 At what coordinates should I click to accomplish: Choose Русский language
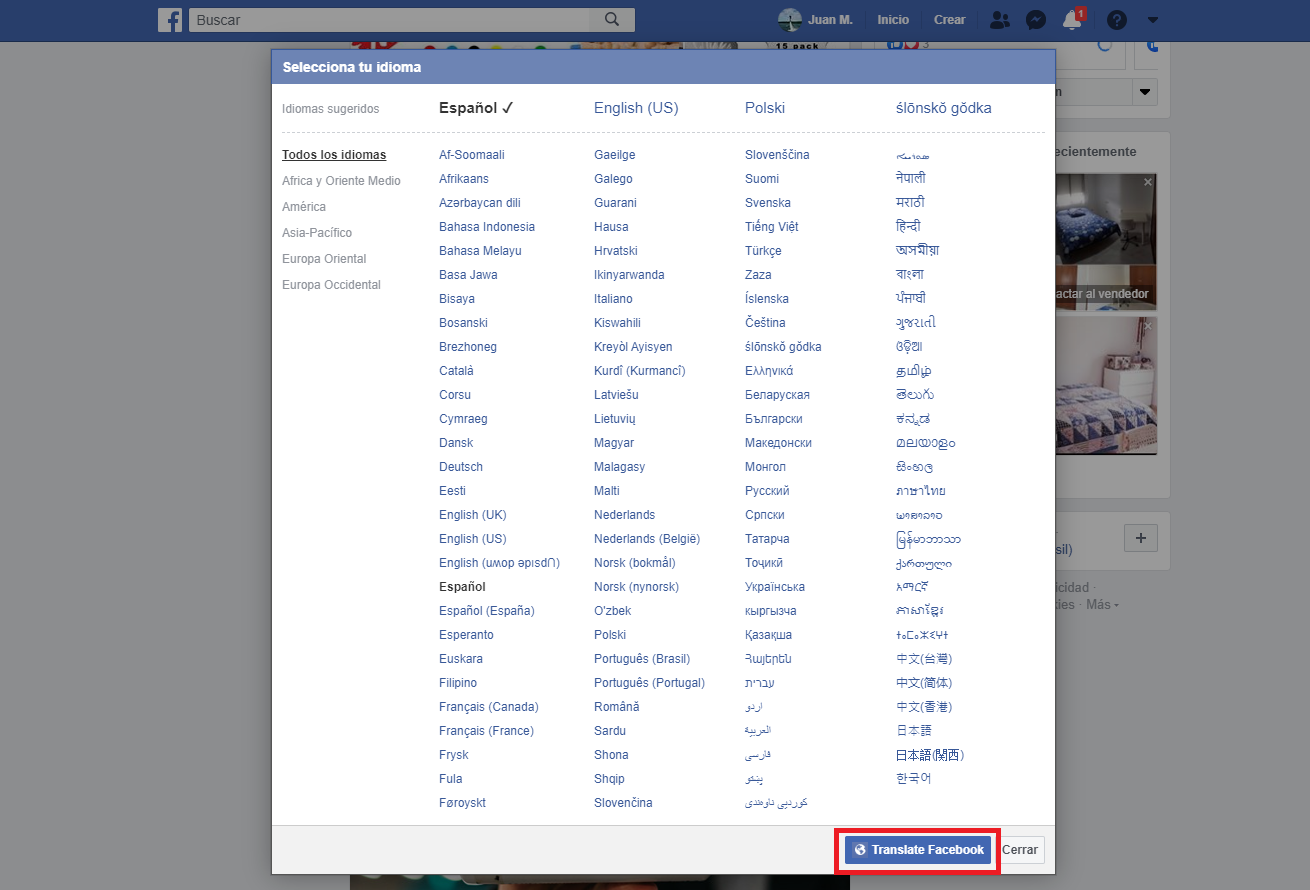tap(767, 491)
